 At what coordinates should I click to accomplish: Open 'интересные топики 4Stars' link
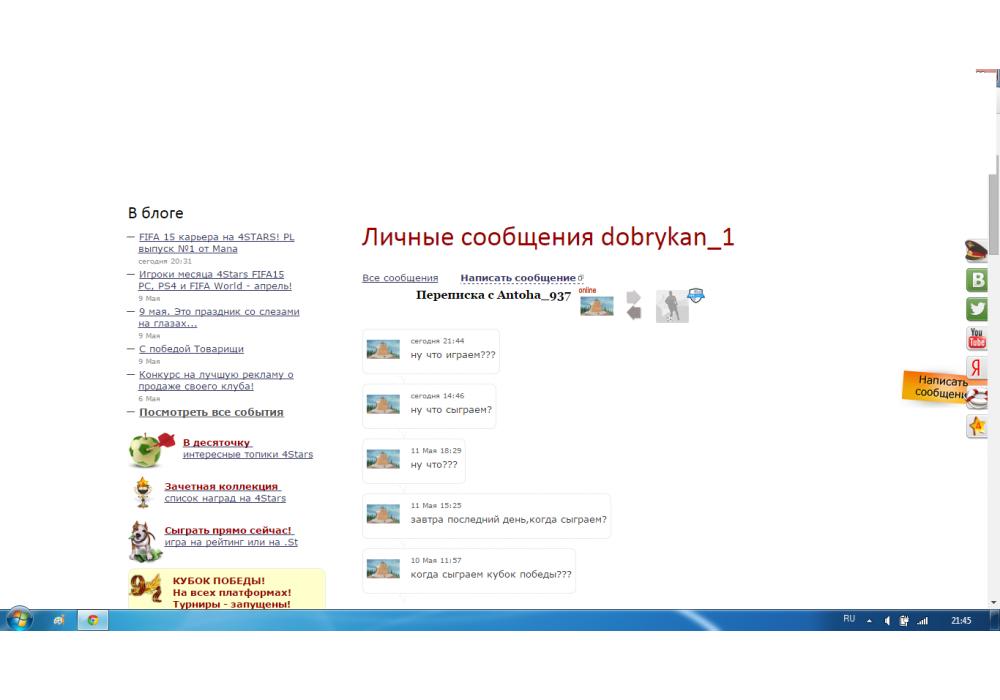(248, 455)
